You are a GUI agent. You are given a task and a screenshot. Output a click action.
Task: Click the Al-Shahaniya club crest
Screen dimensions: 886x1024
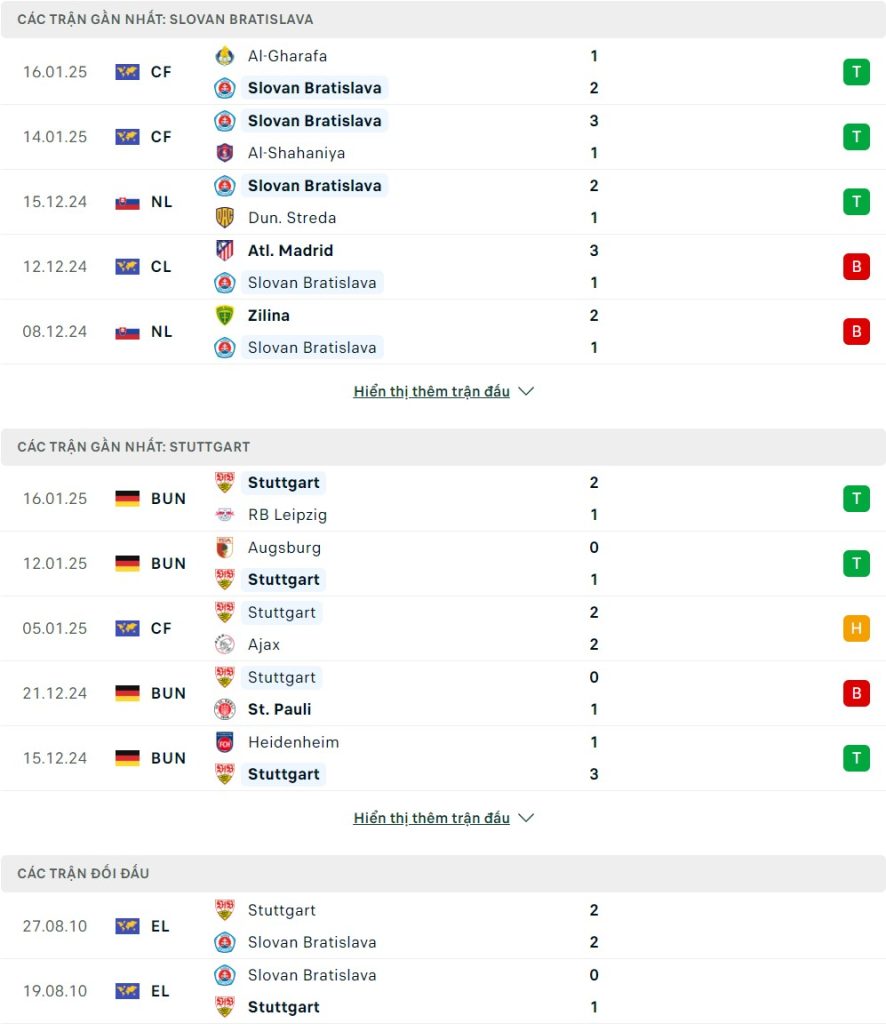click(225, 153)
